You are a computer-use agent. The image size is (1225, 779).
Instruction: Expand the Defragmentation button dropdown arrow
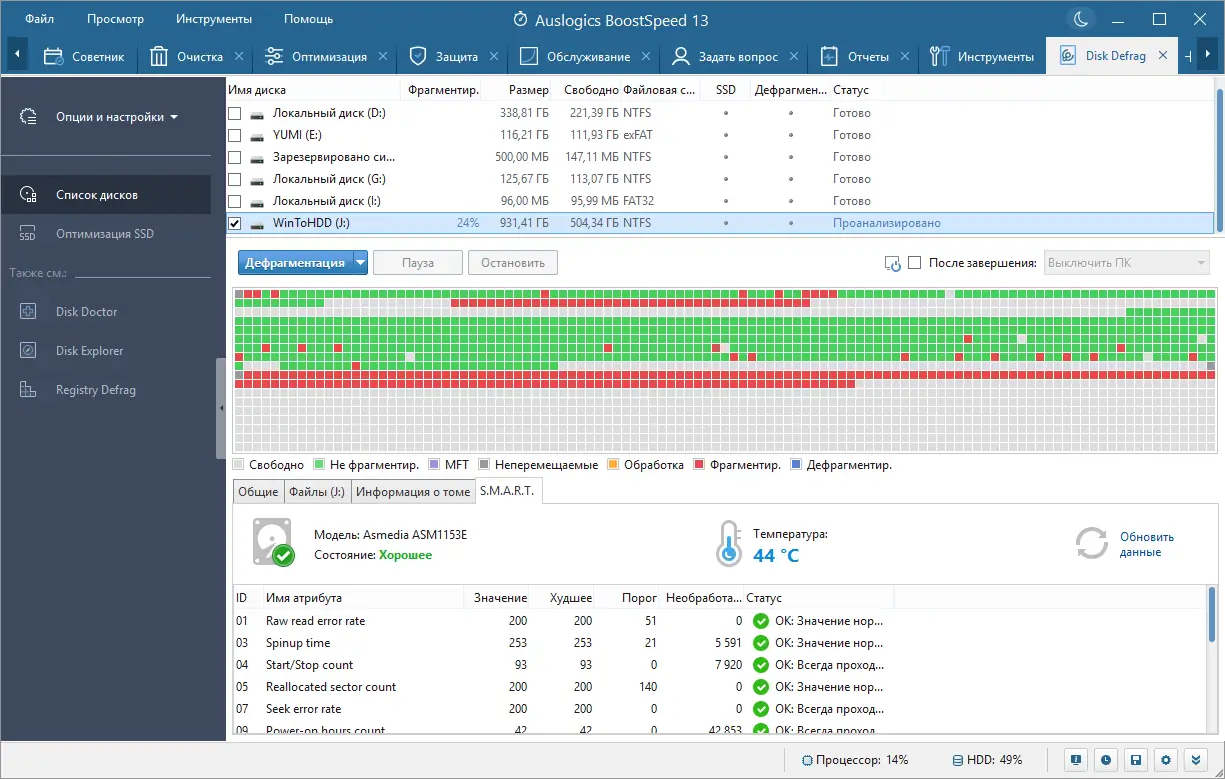360,263
